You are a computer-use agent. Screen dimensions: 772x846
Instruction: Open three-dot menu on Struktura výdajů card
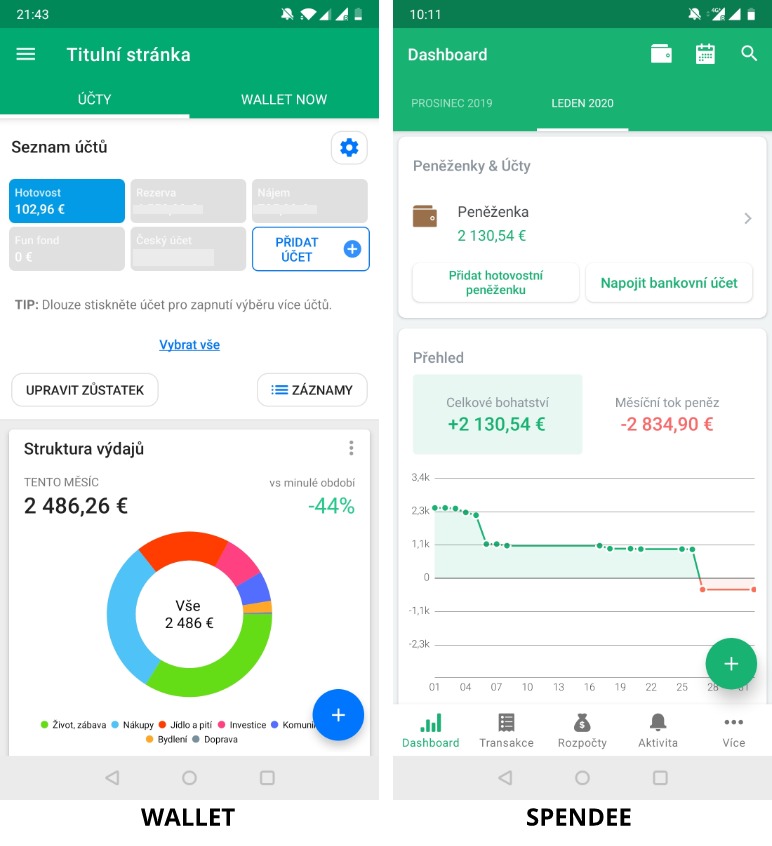351,448
